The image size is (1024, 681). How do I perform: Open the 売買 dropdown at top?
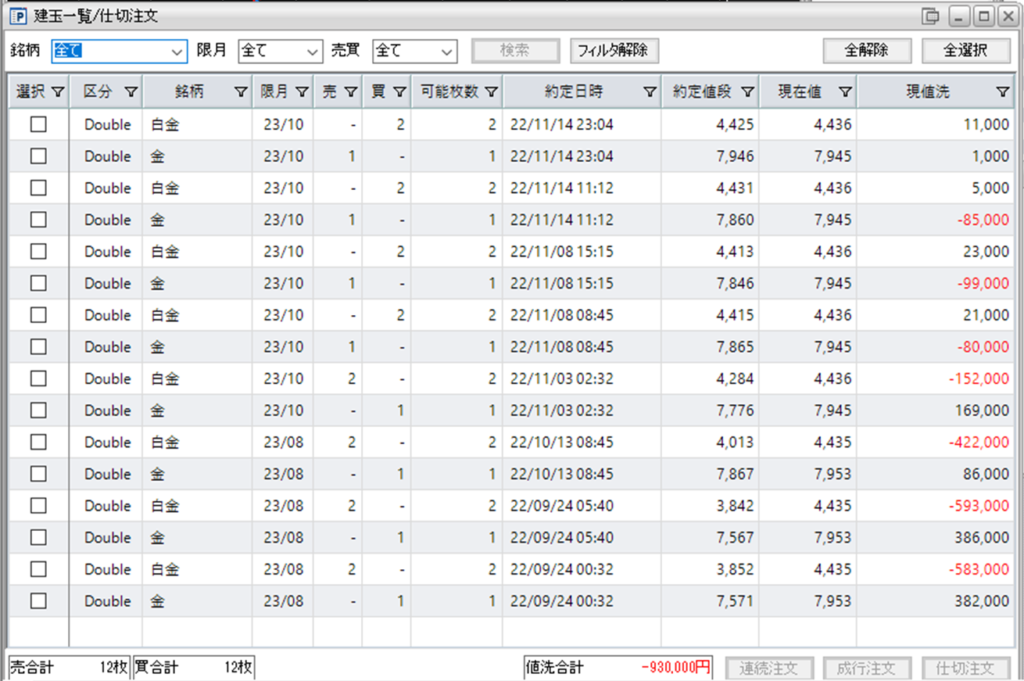(x=415, y=51)
